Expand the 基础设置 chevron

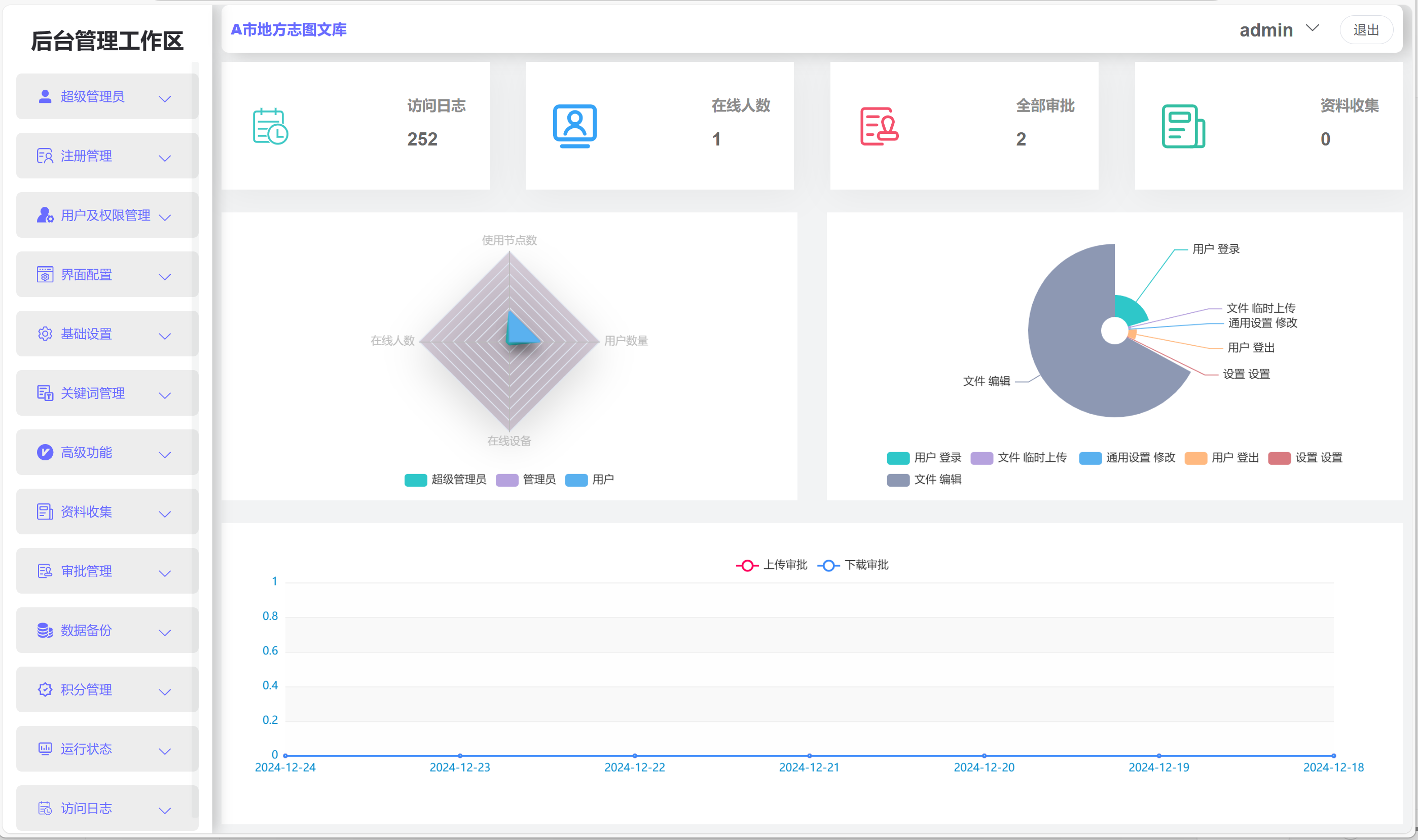[165, 336]
